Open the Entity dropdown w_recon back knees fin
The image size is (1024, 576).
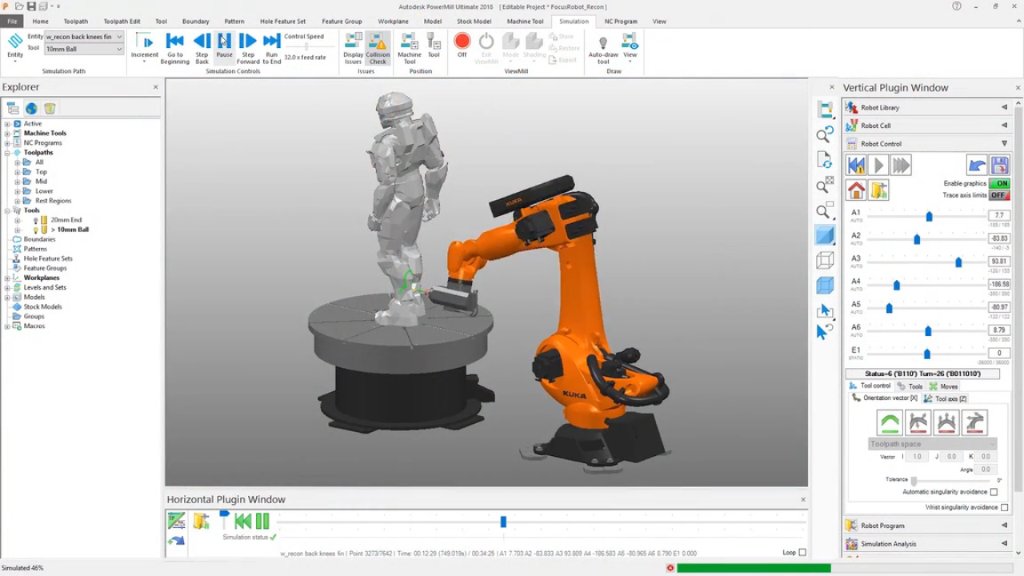pyautogui.click(x=83, y=37)
